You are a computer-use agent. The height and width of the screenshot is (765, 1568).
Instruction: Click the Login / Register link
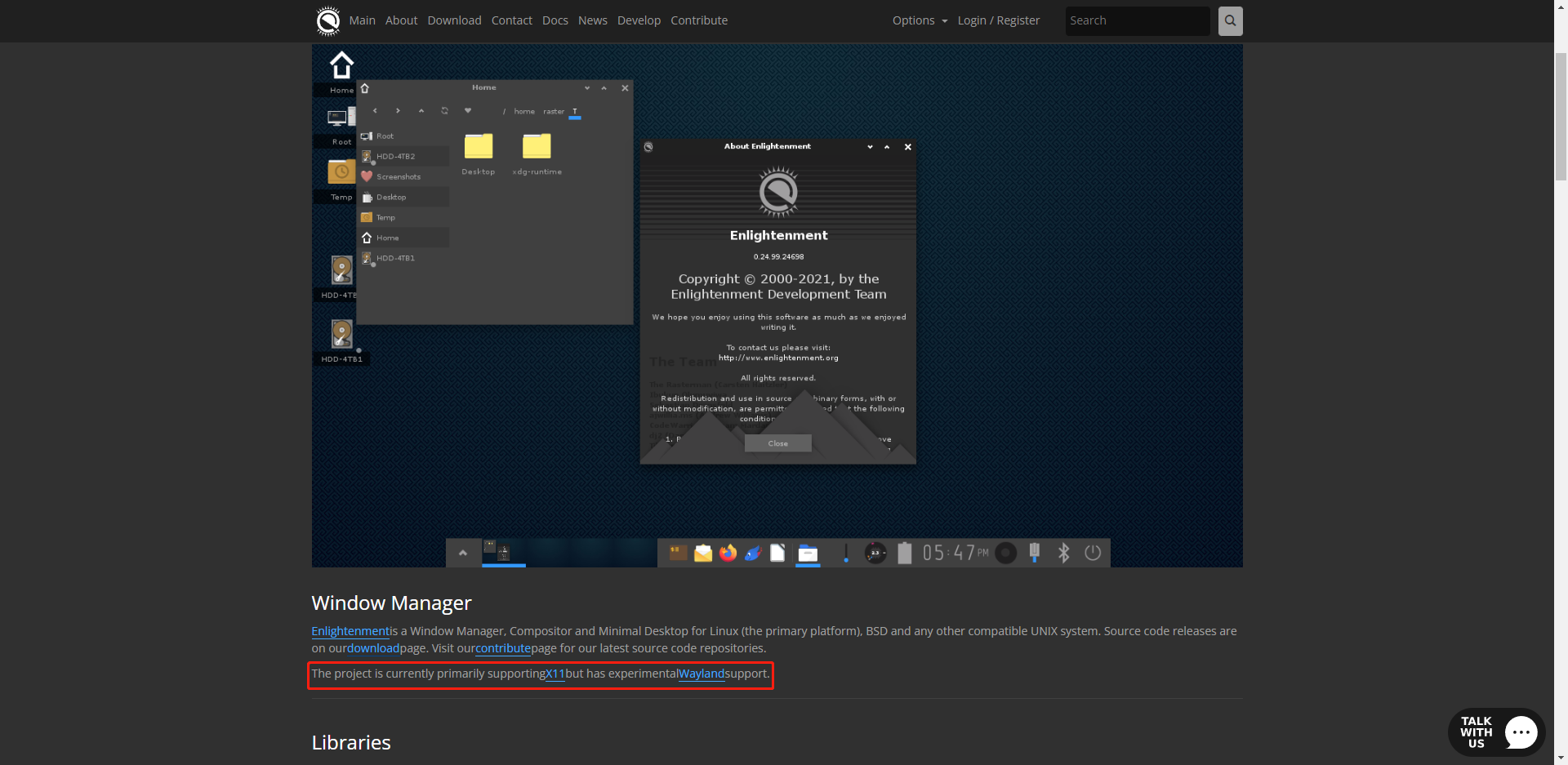click(x=998, y=20)
